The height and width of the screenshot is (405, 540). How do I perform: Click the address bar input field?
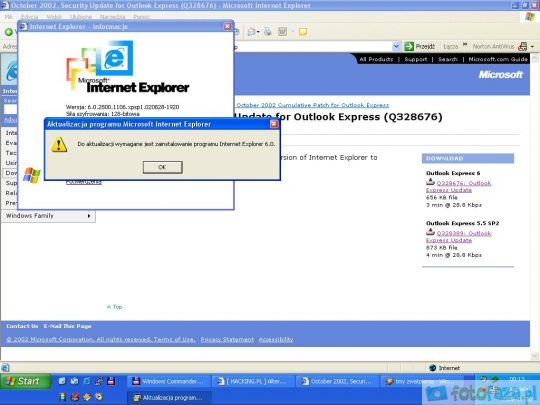tap(312, 46)
